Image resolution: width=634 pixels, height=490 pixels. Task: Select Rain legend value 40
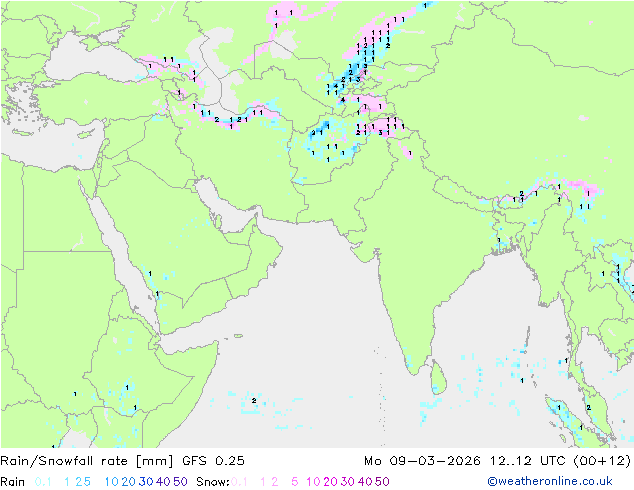click(x=163, y=482)
